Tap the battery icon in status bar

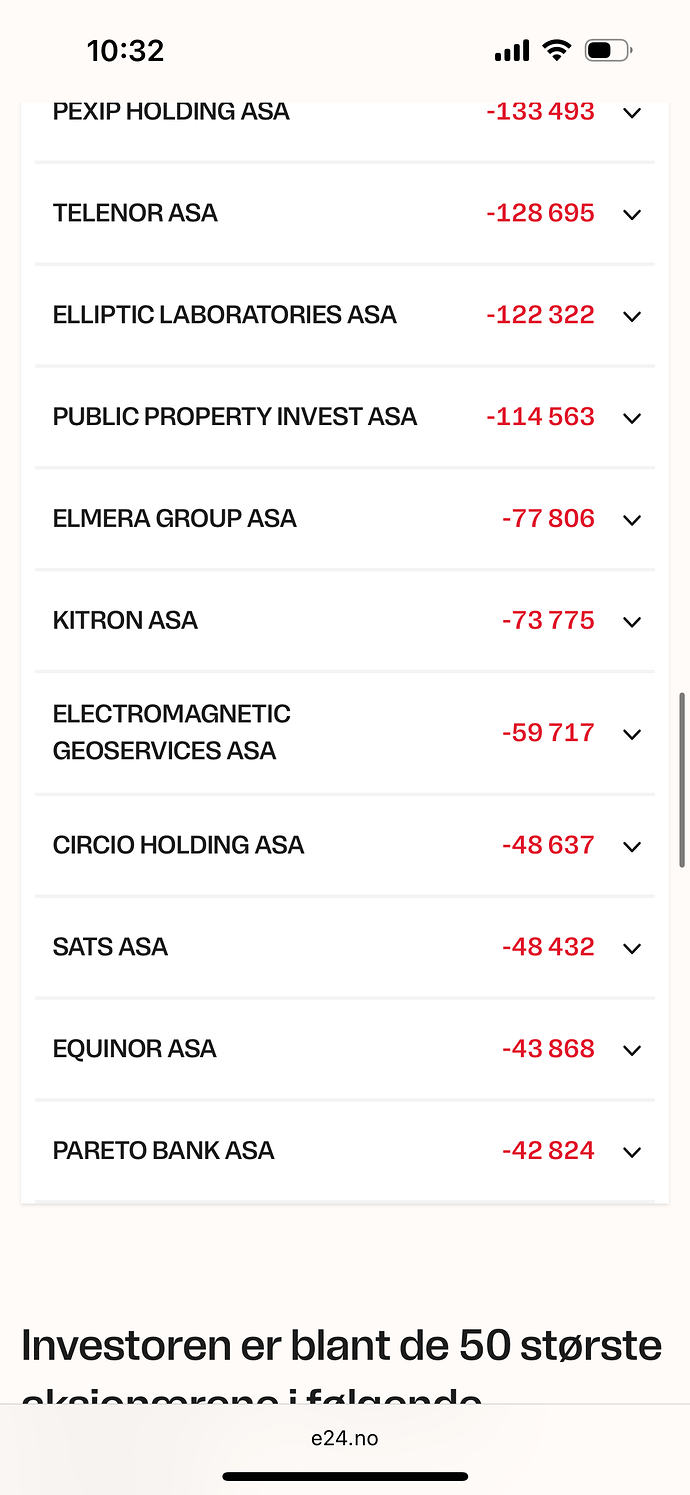click(607, 50)
